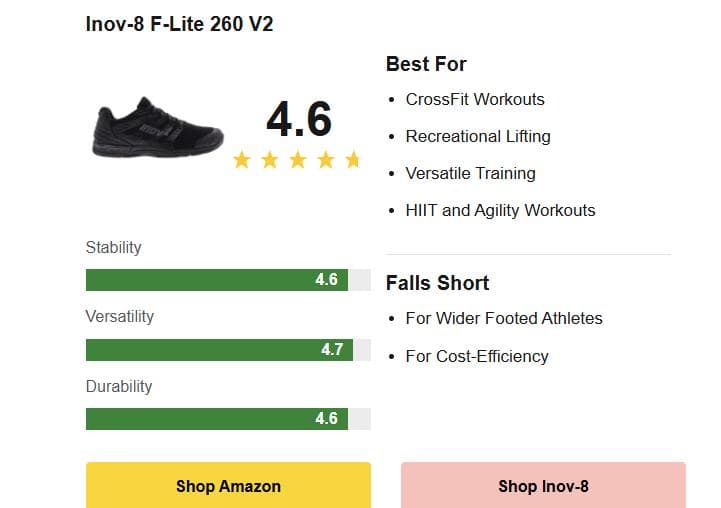
Task: Click the first yellow rating star
Action: [242, 160]
